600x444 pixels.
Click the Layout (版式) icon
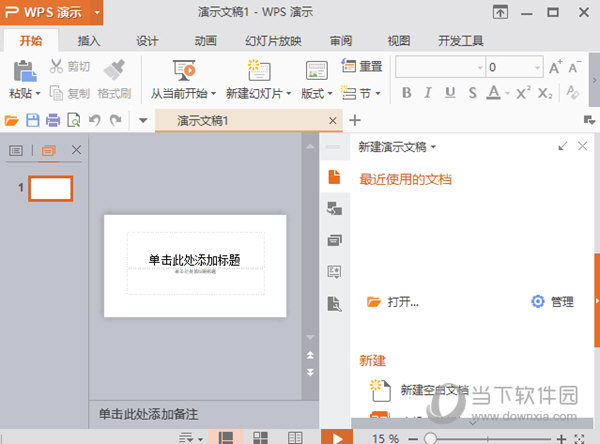click(316, 70)
